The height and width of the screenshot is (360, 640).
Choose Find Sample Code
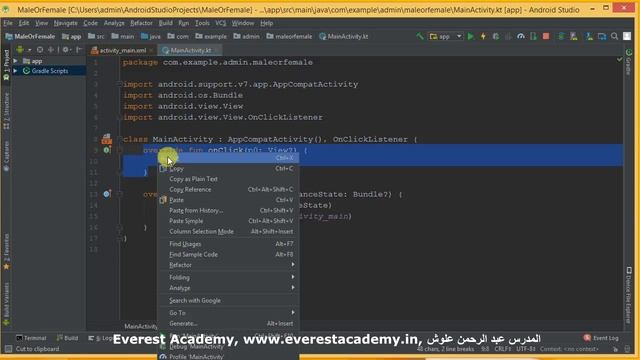228,254
